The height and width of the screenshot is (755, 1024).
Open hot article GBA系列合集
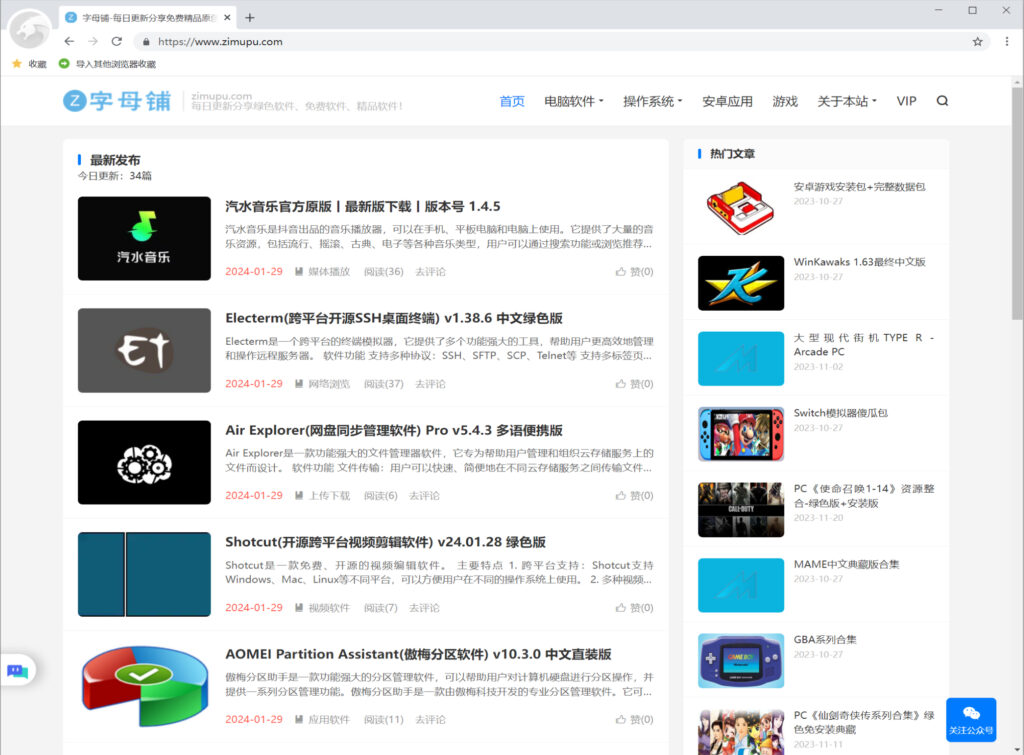(825, 639)
